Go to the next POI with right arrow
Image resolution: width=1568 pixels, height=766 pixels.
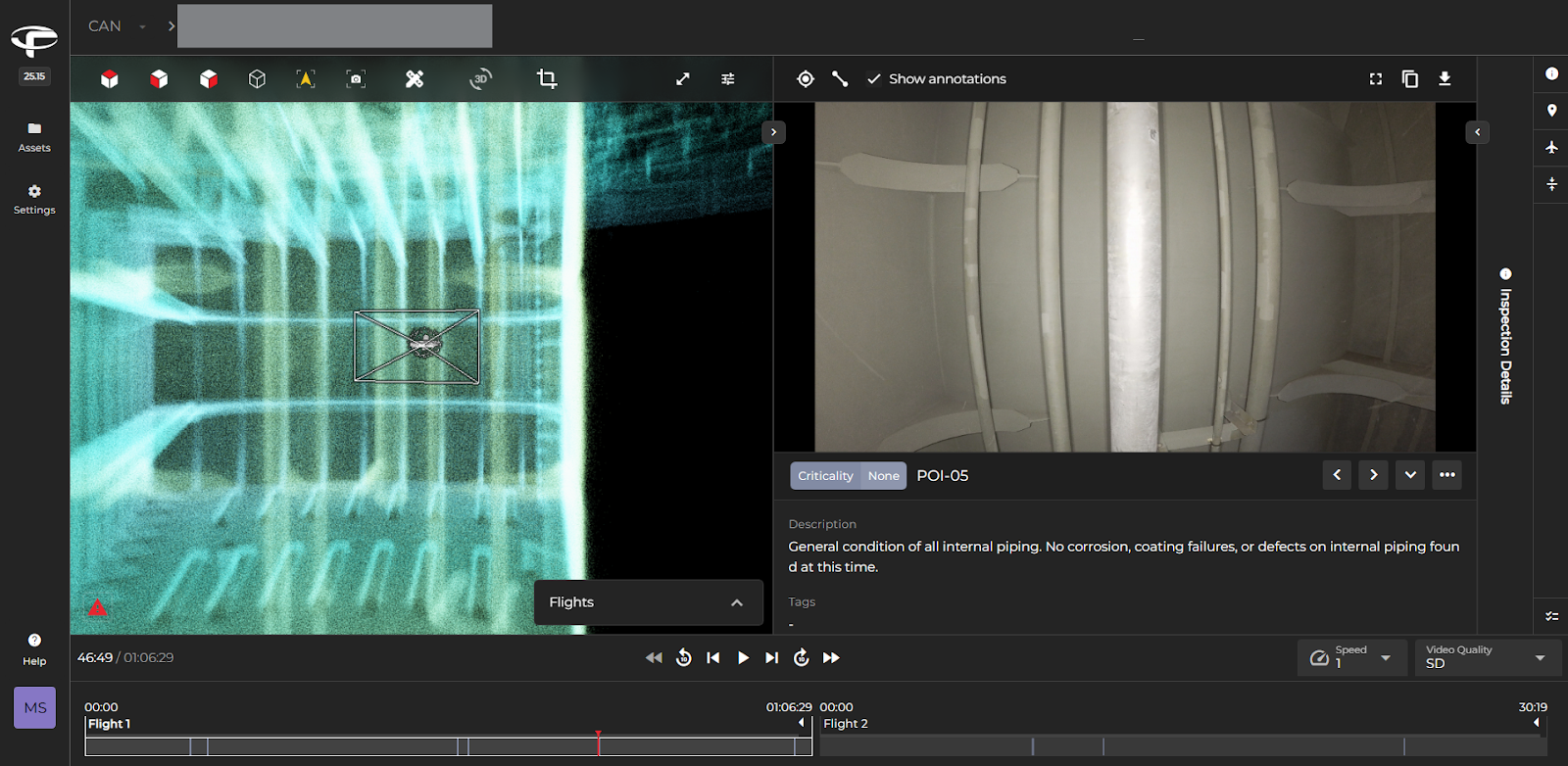click(x=1373, y=475)
